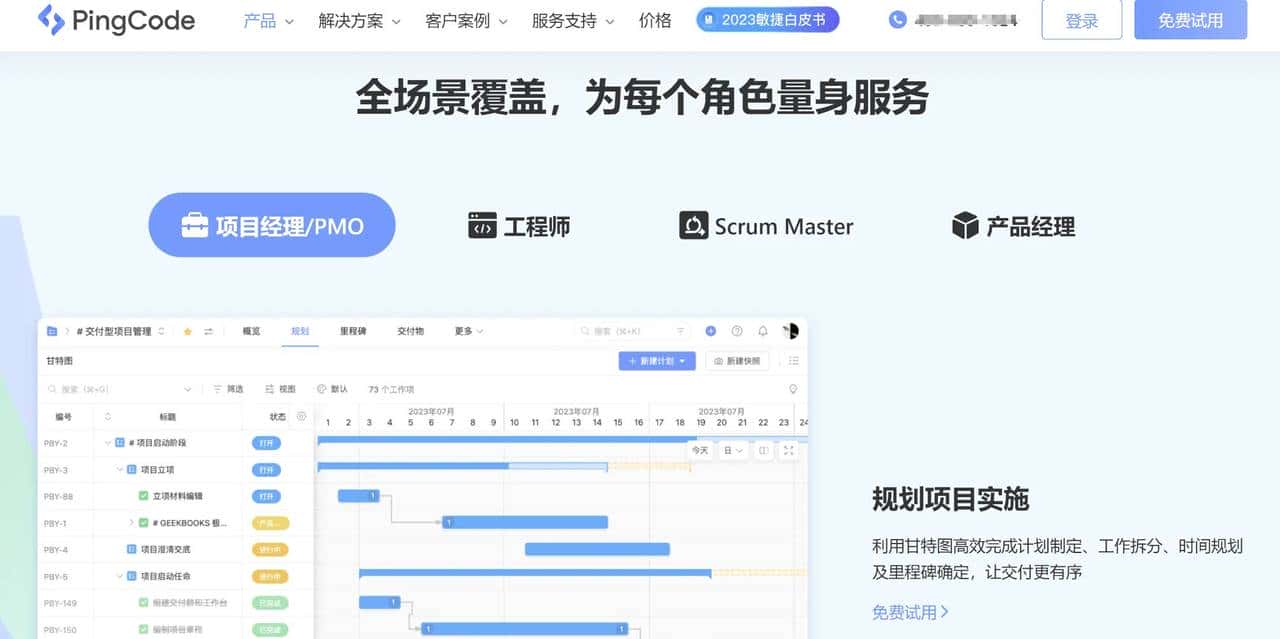The width and height of the screenshot is (1280, 639).
Task: Select the 工程师 role tab
Action: point(518,226)
